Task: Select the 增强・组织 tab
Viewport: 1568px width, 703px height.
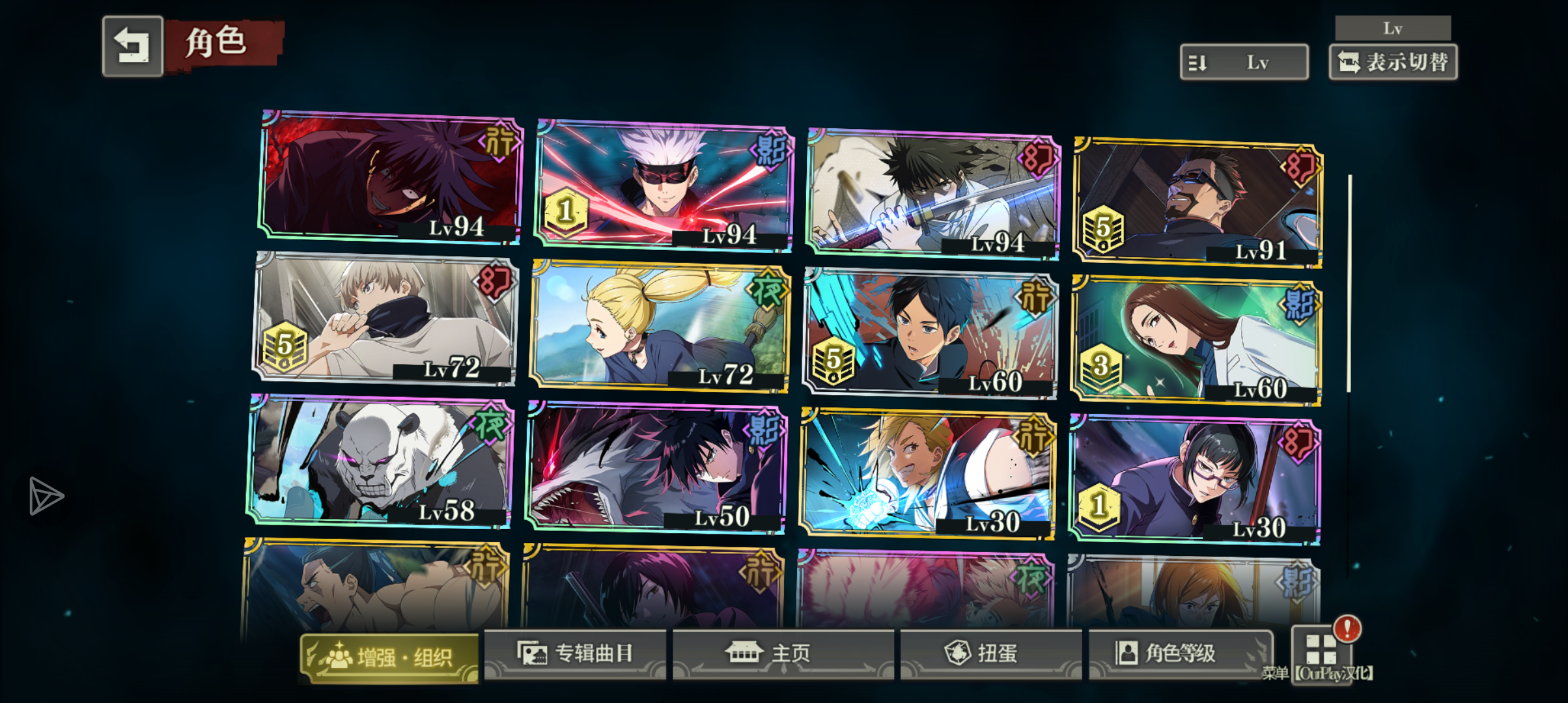Action: point(389,657)
